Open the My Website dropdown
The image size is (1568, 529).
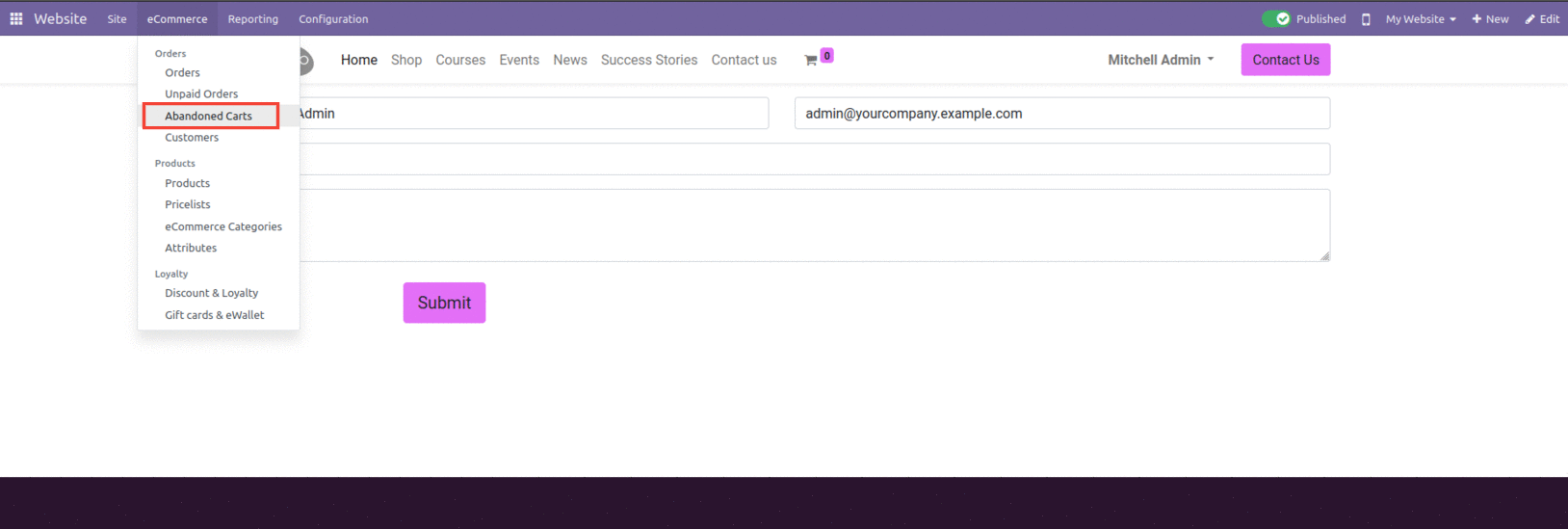click(1421, 19)
